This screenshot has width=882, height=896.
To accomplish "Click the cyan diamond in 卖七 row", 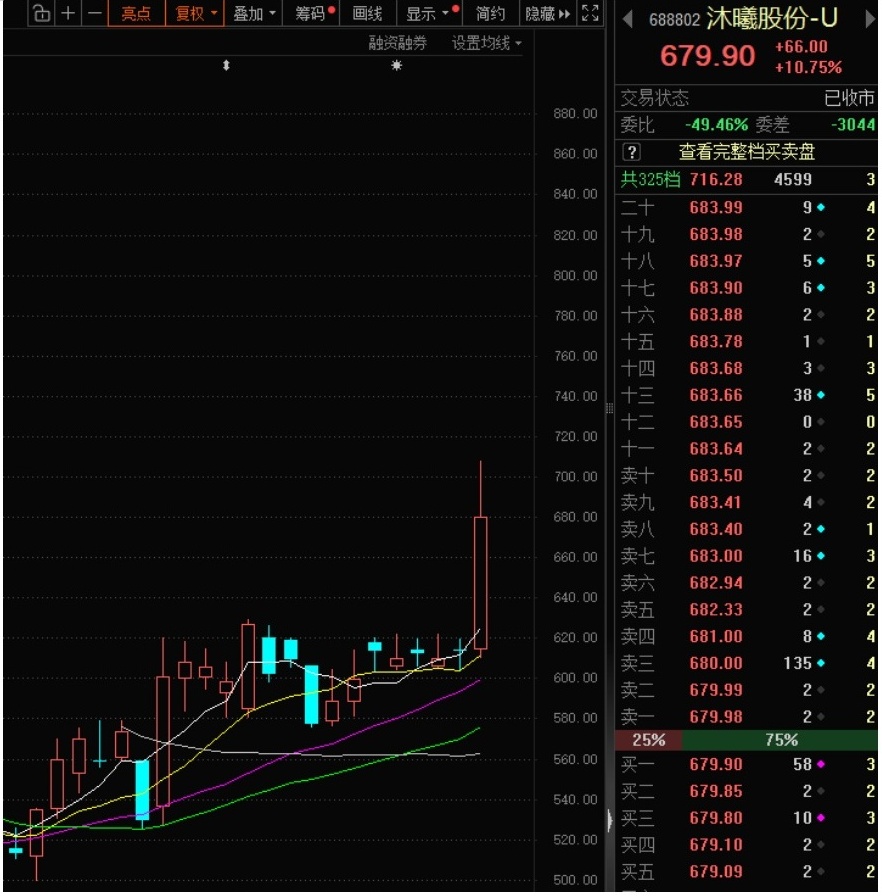I will [x=821, y=555].
